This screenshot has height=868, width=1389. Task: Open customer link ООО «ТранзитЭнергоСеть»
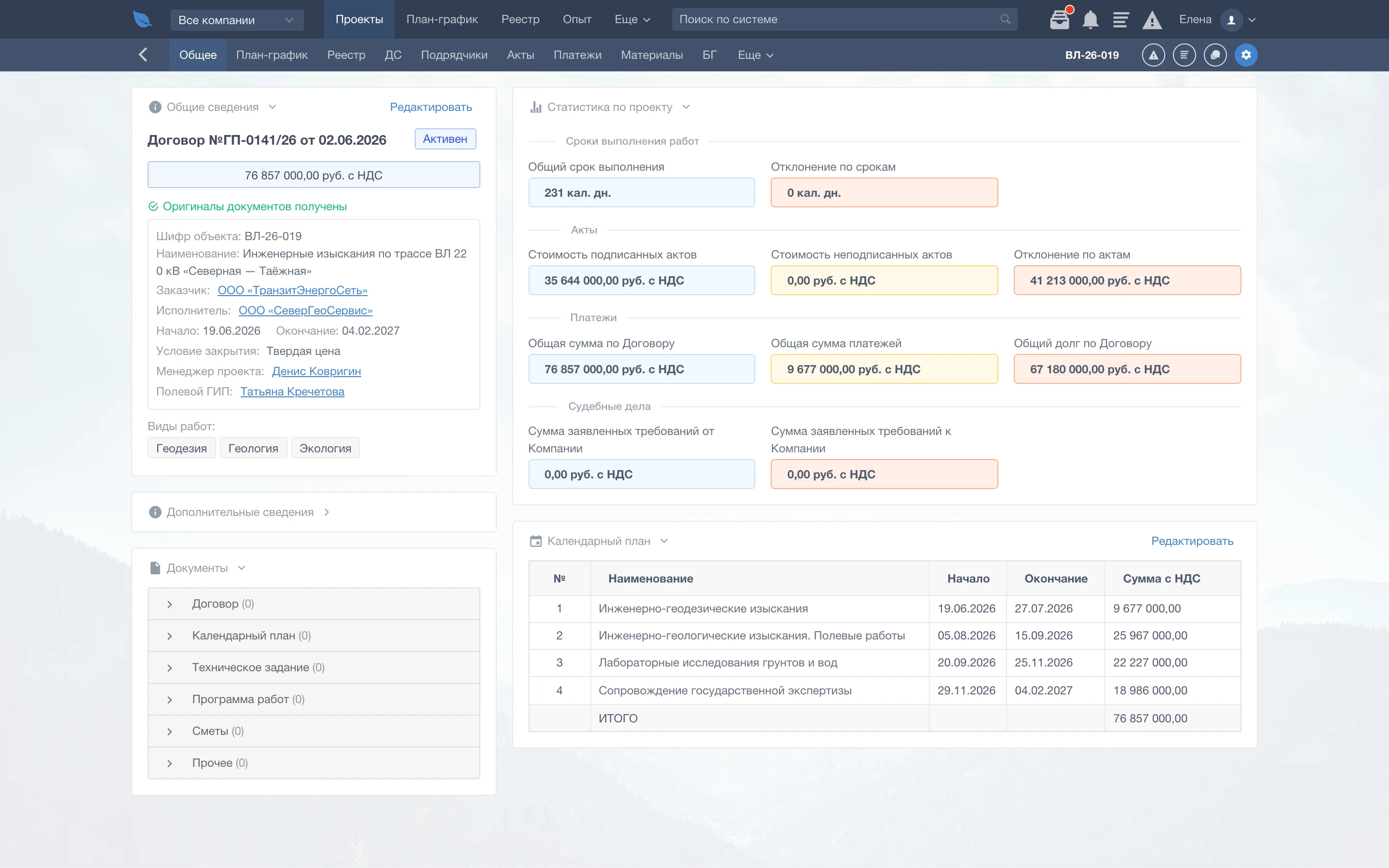[x=293, y=290]
